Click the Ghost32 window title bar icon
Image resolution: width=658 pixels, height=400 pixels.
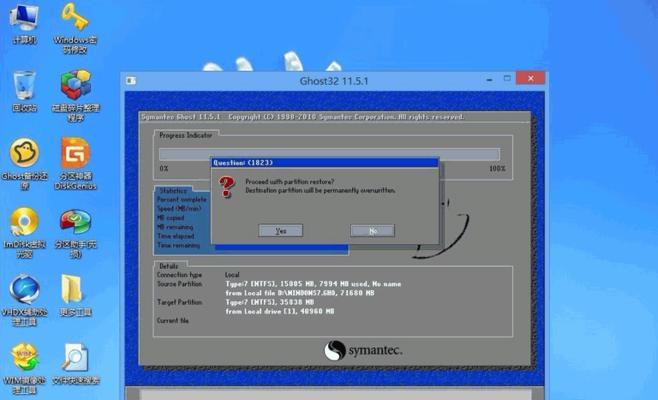131,81
